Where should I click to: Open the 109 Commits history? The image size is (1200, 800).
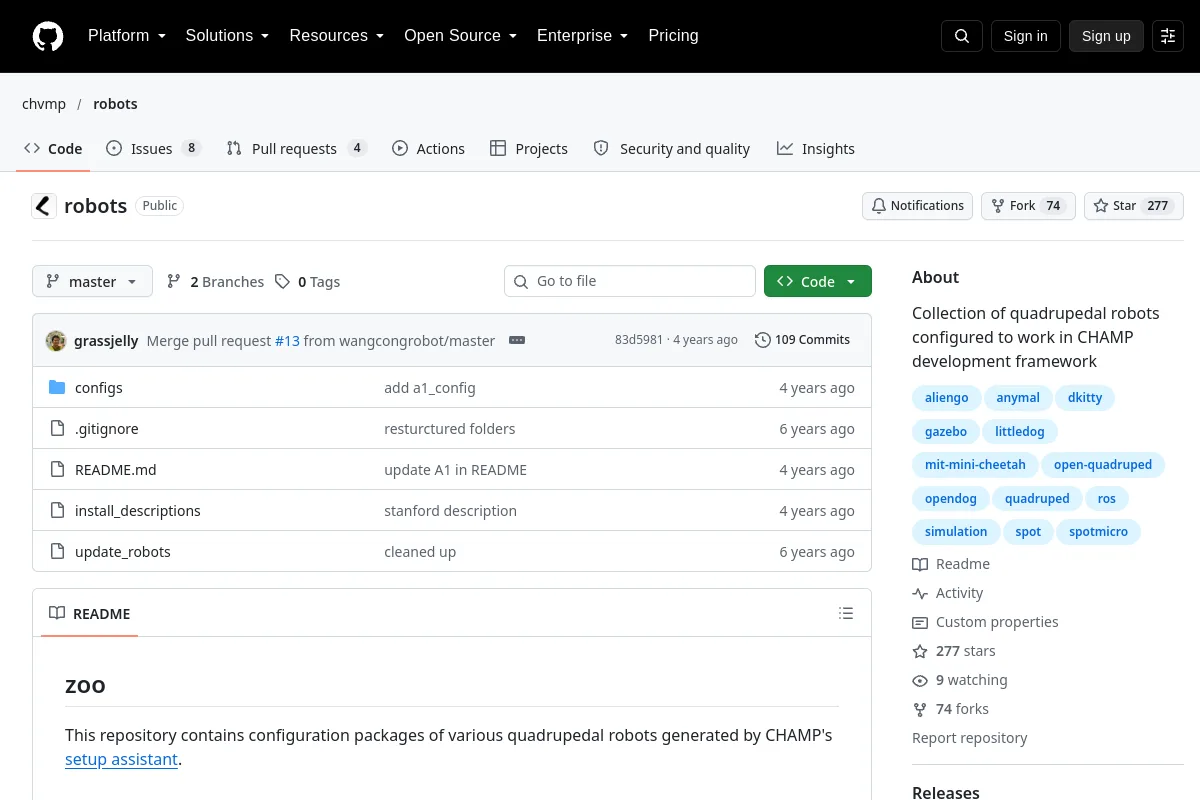pyautogui.click(x=802, y=340)
